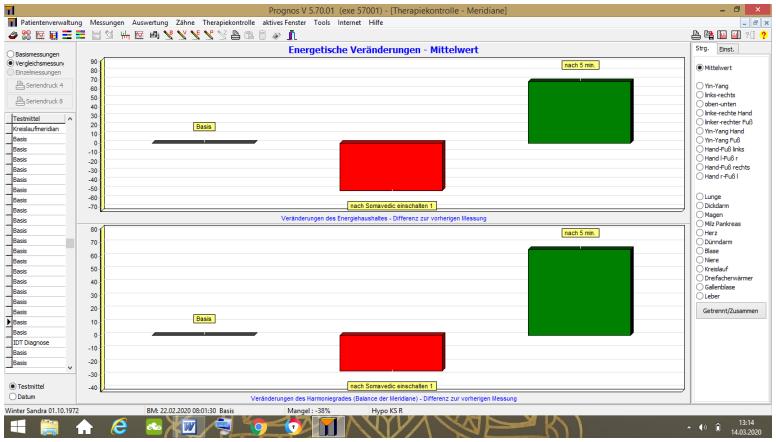The width and height of the screenshot is (776, 442).
Task: Open Microsoft Word from the taskbar
Action: click(x=188, y=427)
